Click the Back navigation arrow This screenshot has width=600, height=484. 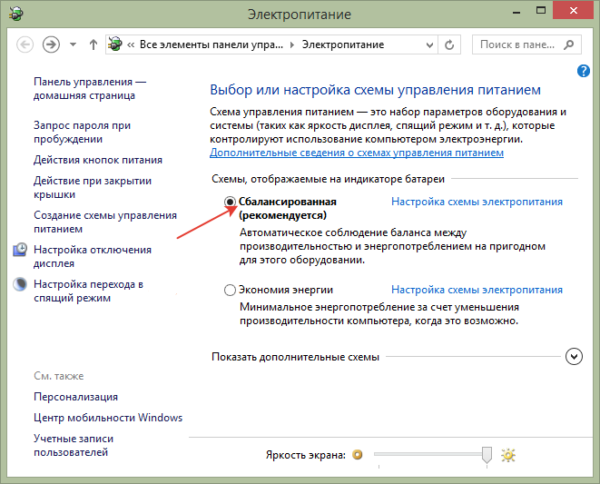[25, 45]
